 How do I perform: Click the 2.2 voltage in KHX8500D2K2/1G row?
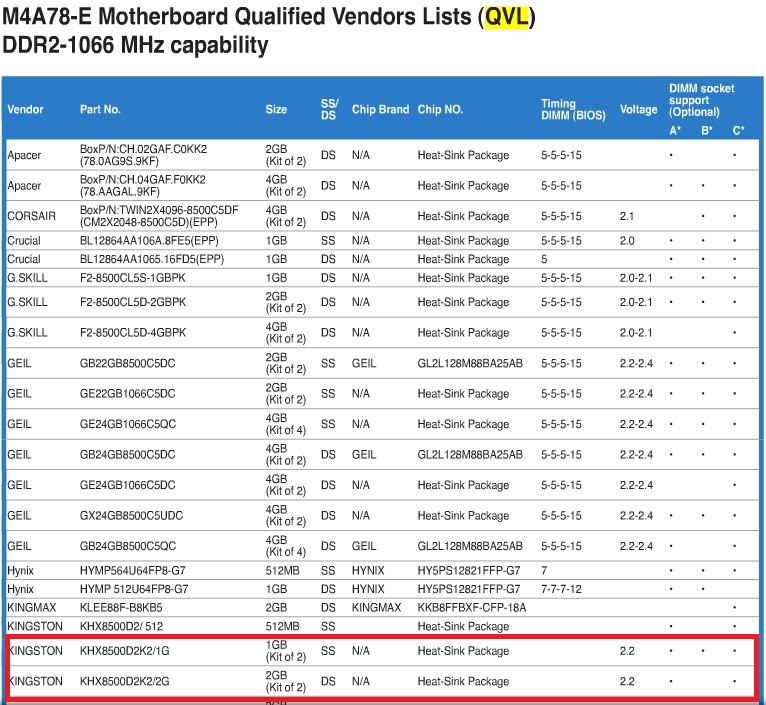click(x=627, y=651)
